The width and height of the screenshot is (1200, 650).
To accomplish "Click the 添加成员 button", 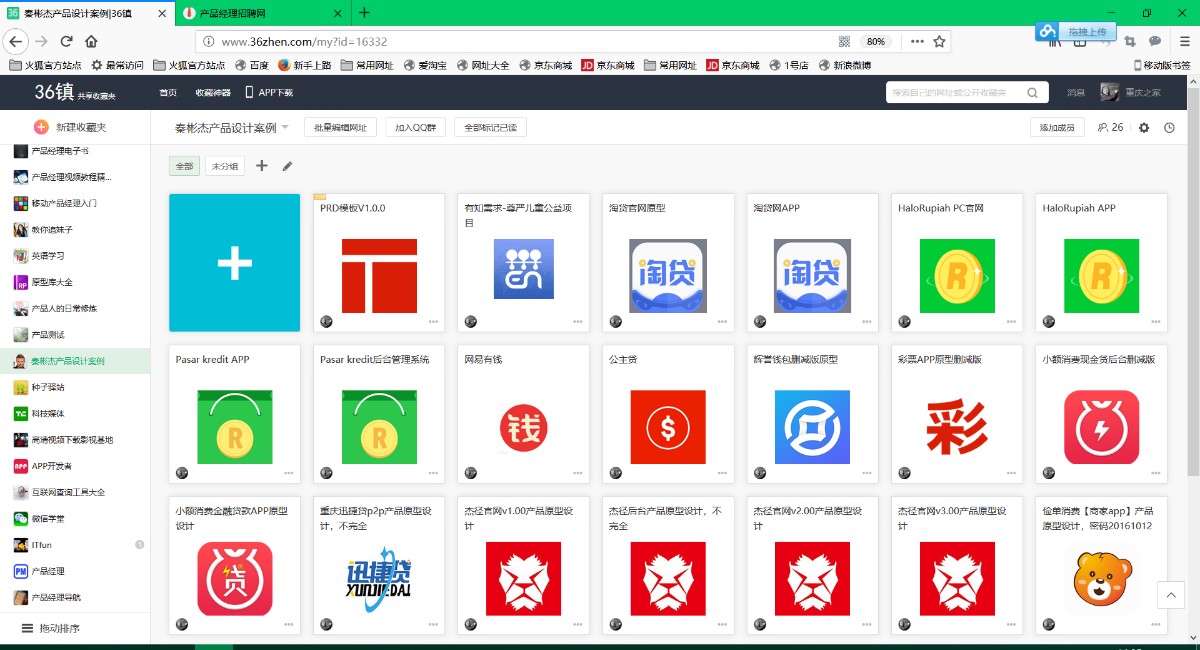I will 1057,128.
